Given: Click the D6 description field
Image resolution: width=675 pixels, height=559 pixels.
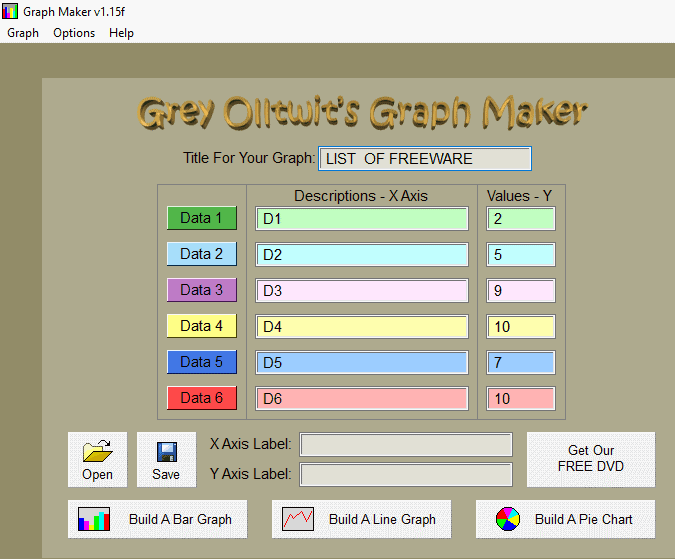Looking at the screenshot, I should click(362, 398).
